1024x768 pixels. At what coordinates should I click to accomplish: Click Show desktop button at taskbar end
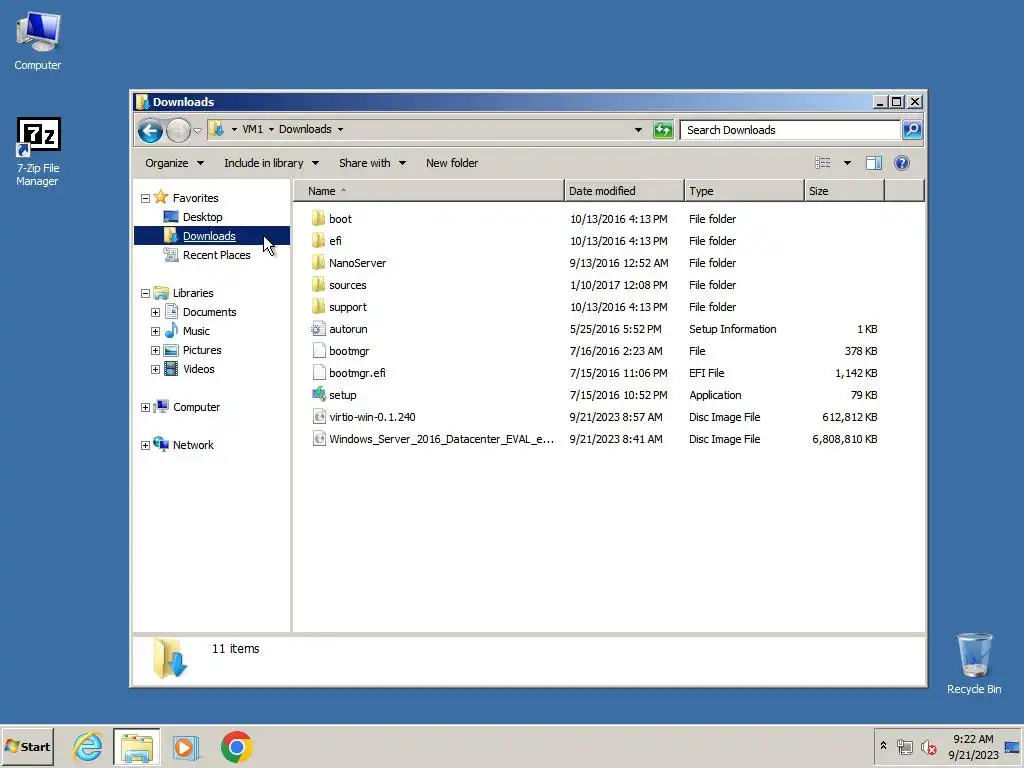pos(1013,747)
